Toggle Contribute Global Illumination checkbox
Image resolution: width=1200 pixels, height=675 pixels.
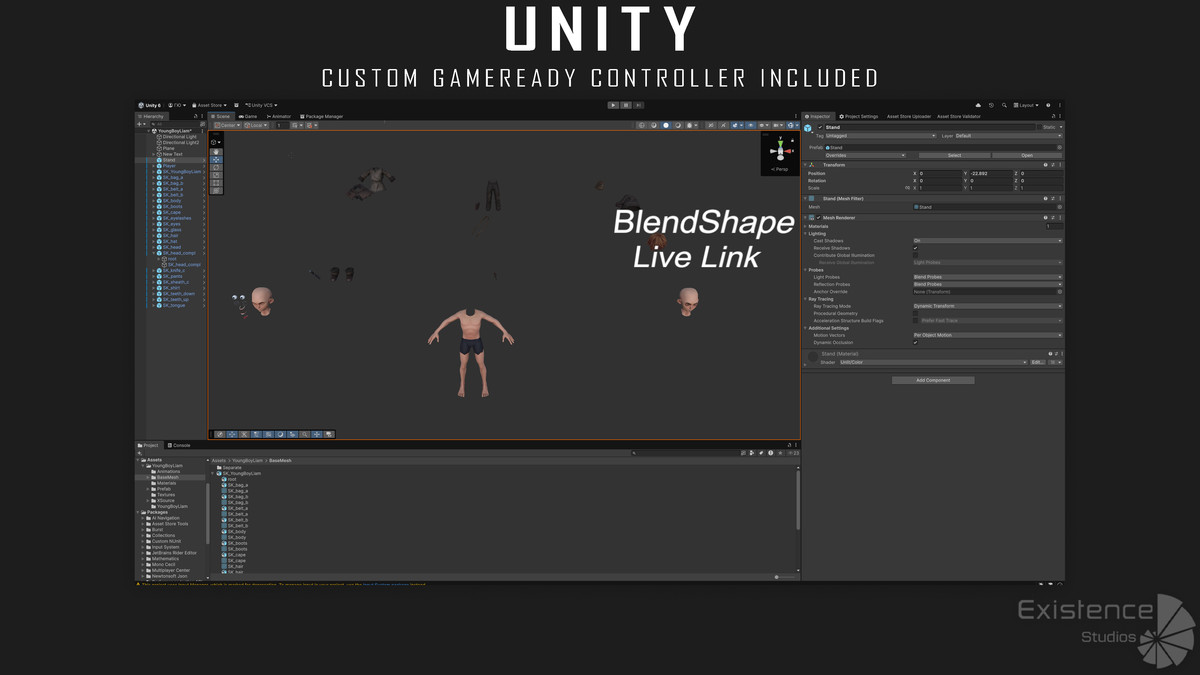(x=915, y=255)
